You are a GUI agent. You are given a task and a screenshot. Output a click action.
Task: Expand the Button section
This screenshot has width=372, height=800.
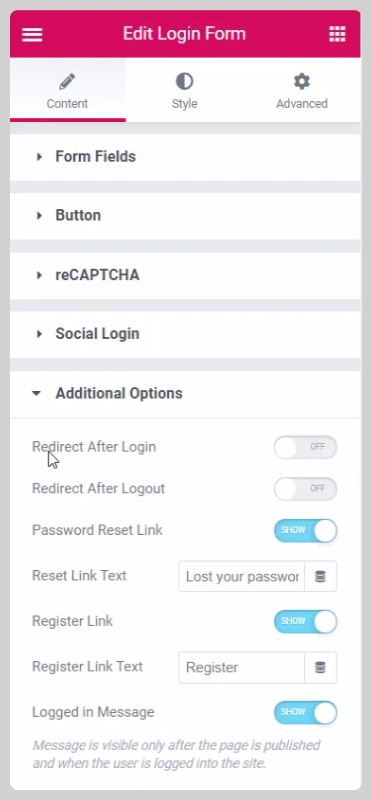coord(185,216)
